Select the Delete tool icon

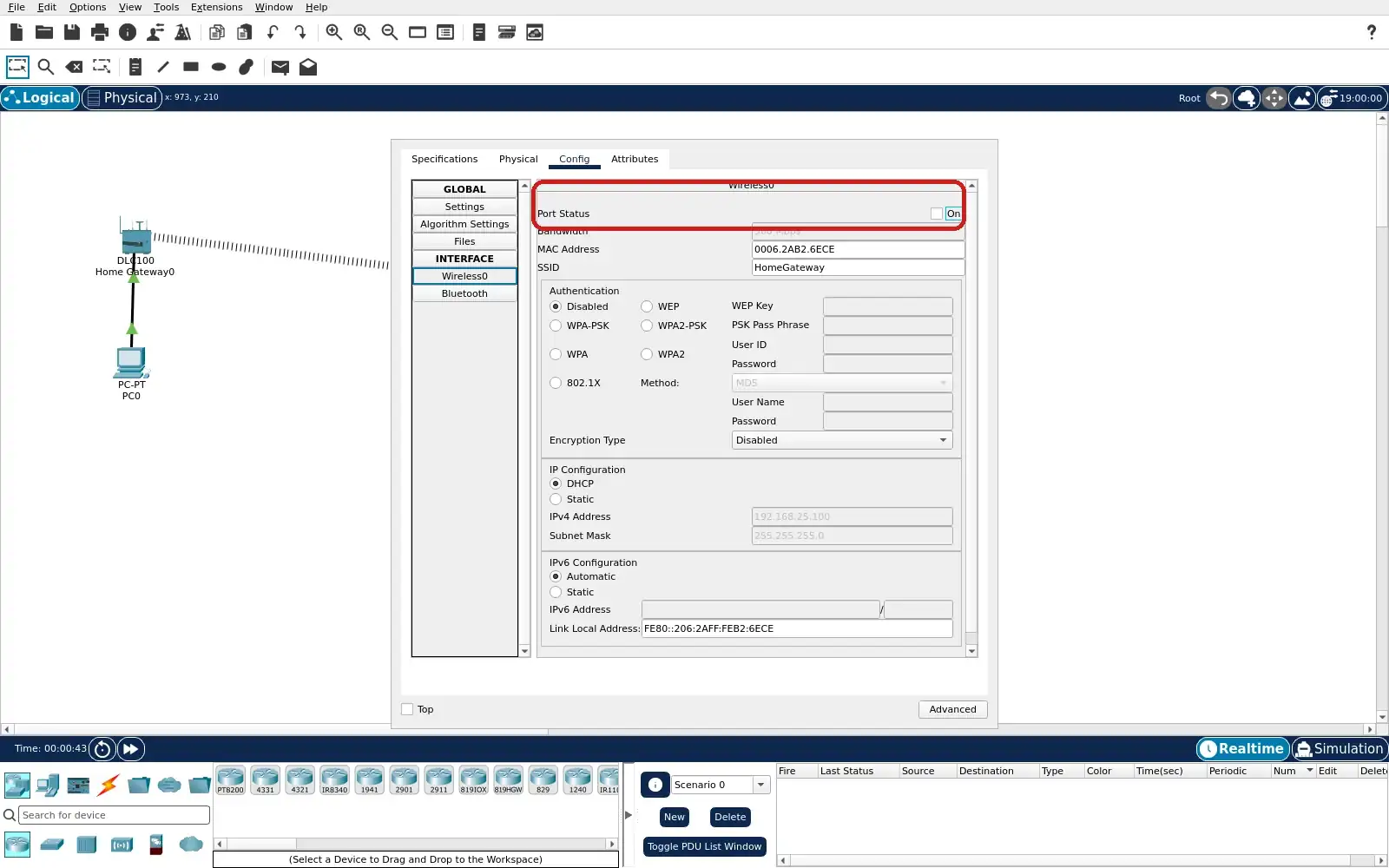click(x=74, y=67)
